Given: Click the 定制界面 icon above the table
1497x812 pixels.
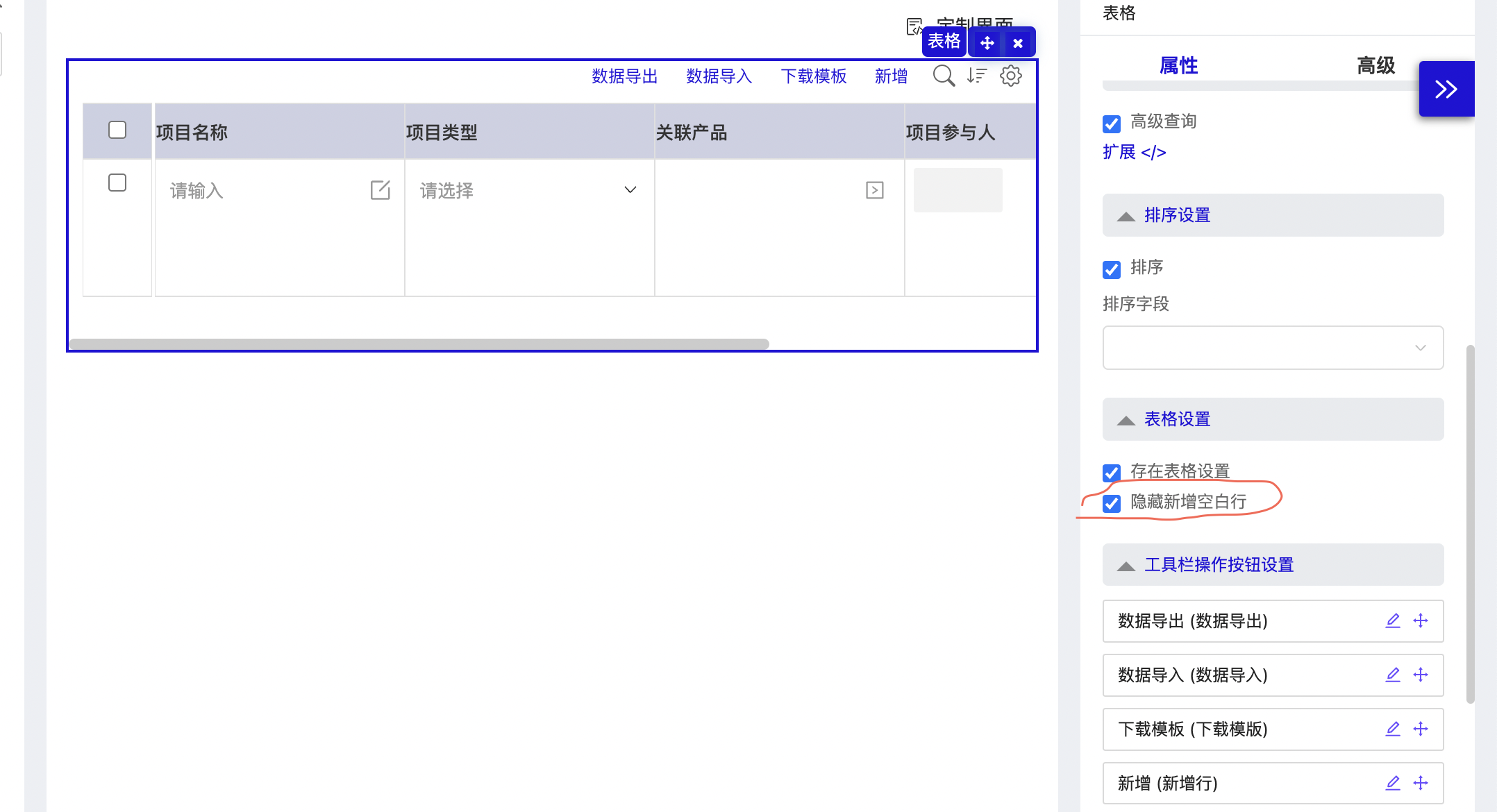Looking at the screenshot, I should (x=914, y=26).
